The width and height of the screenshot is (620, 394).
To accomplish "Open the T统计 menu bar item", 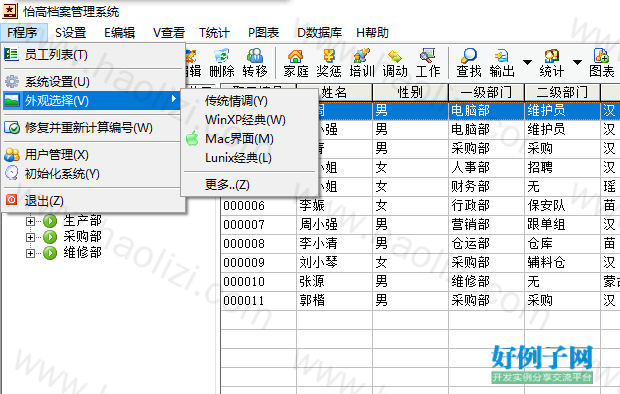I will (214, 32).
